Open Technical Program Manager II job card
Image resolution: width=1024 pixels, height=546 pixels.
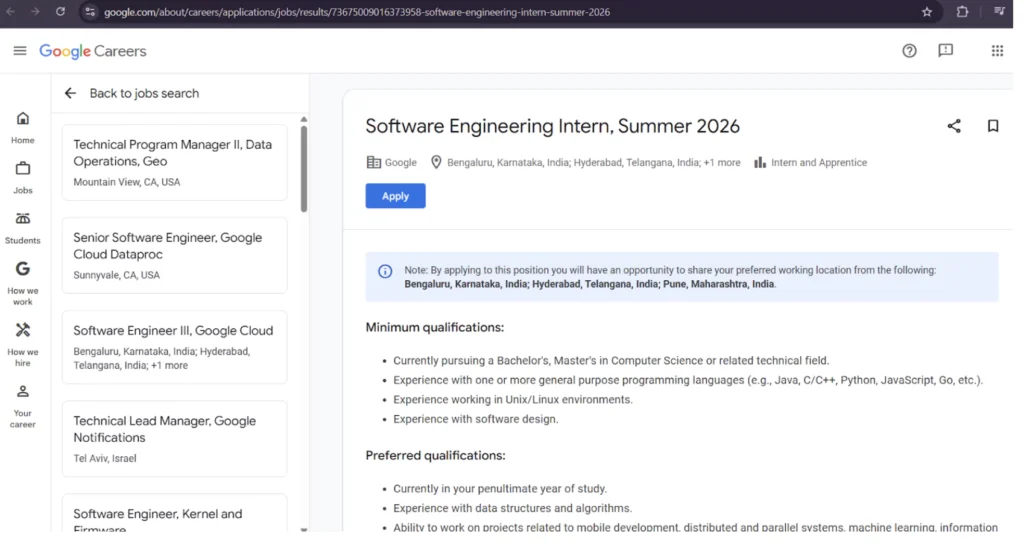(x=174, y=163)
